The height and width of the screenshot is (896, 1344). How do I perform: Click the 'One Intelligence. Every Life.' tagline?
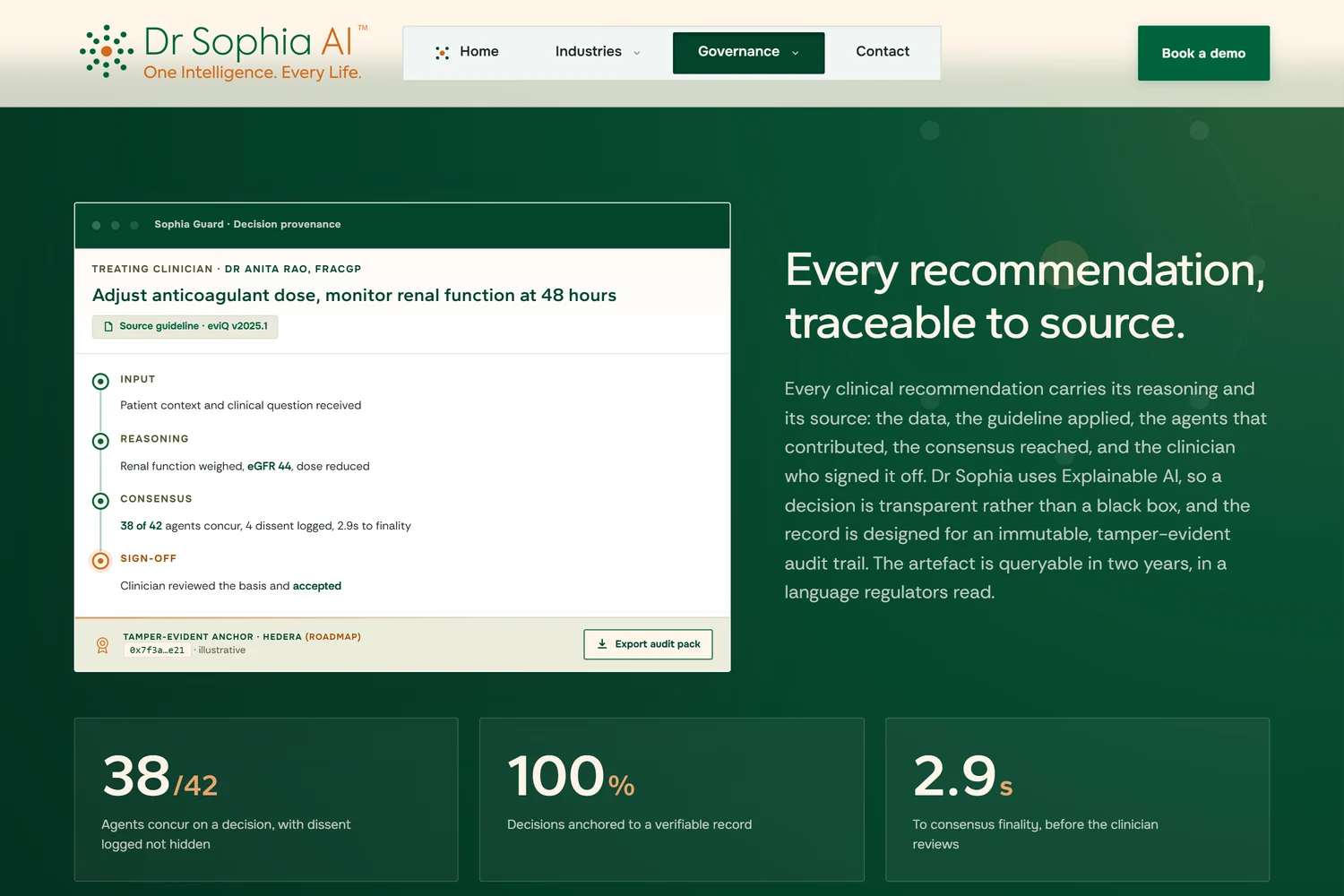(x=253, y=73)
